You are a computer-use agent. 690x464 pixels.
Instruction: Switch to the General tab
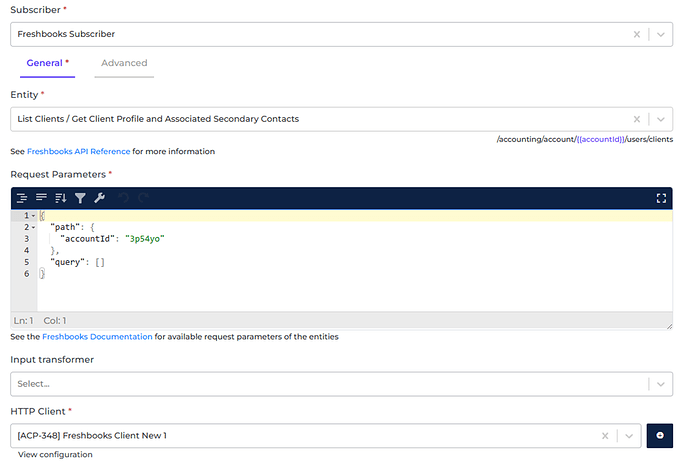pos(48,63)
